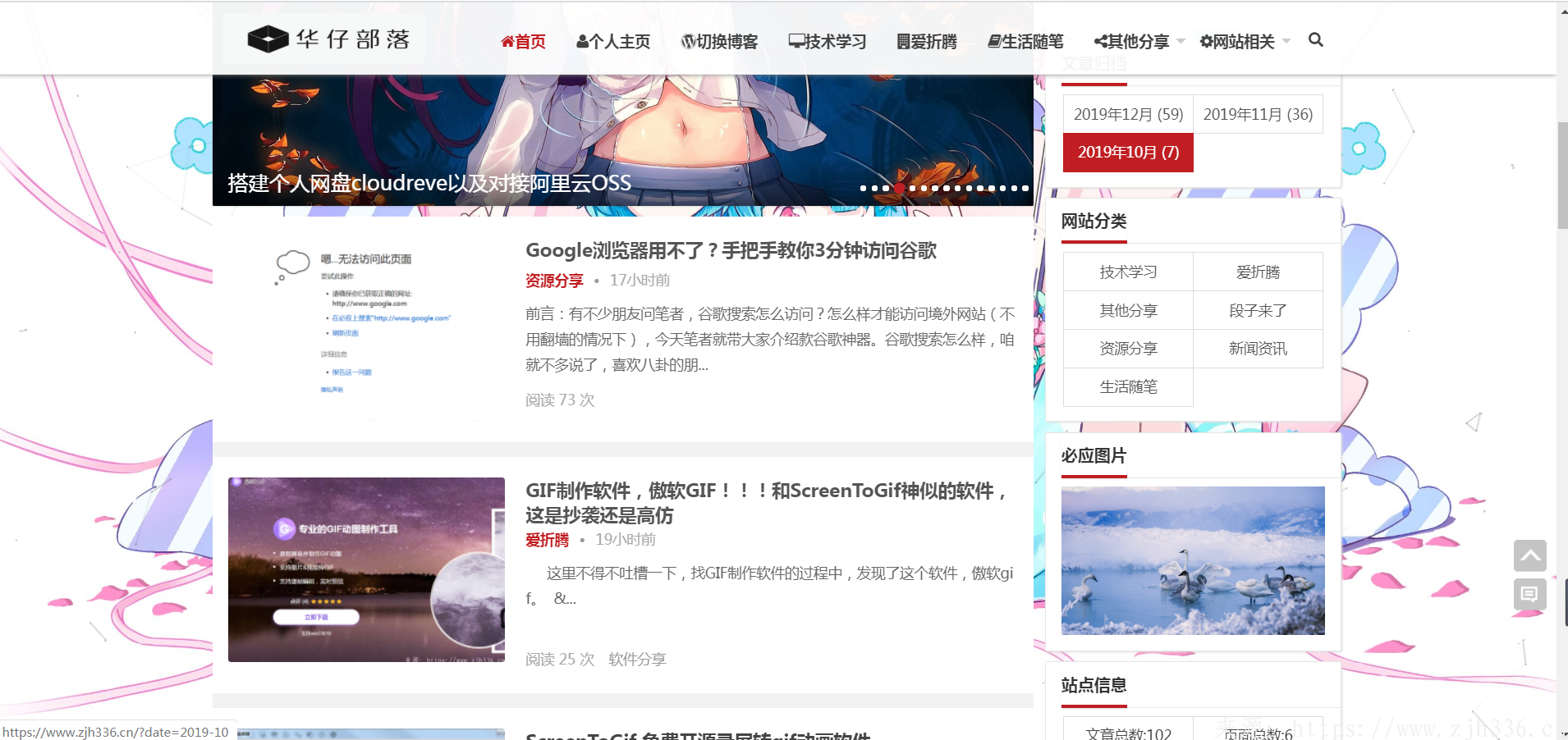
Task: Click the 网站分类 section heading
Action: point(1093,221)
